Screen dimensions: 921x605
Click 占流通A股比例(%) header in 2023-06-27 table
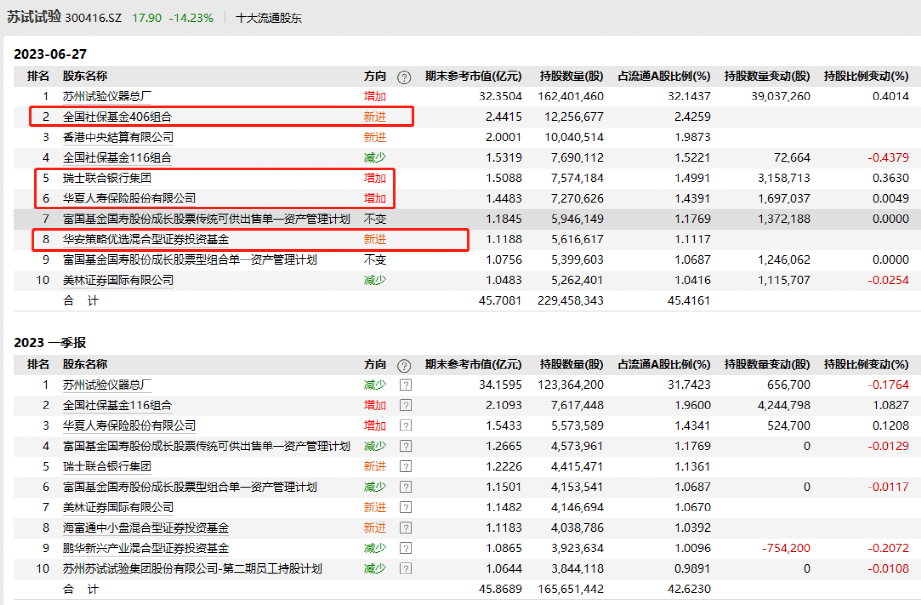(x=664, y=76)
